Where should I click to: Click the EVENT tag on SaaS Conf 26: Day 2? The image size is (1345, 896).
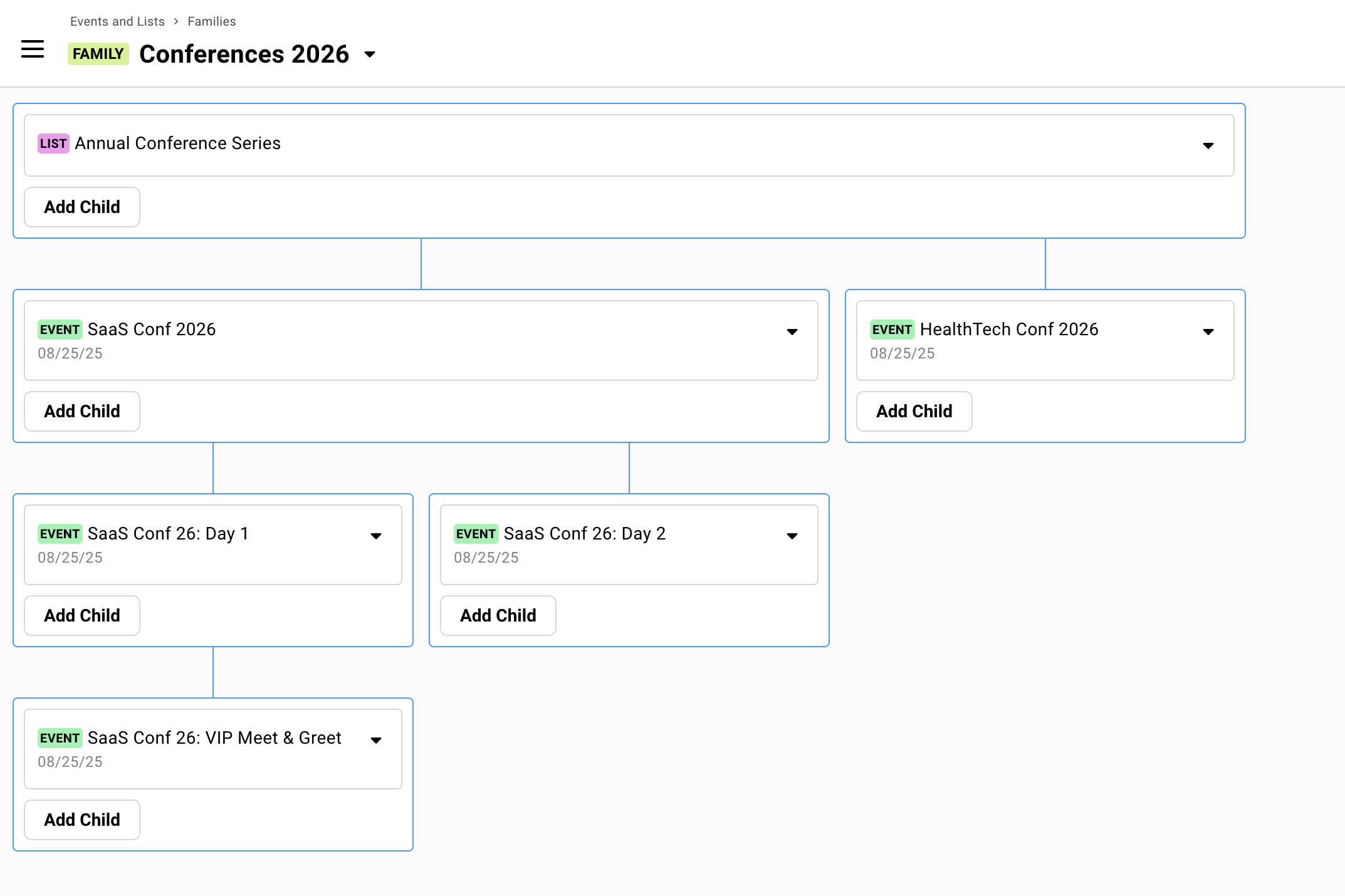click(475, 534)
